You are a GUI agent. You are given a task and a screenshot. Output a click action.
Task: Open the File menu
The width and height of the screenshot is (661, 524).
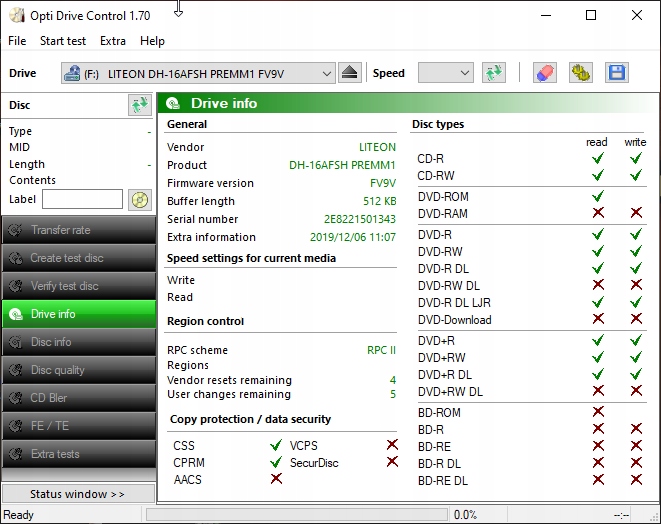(x=17, y=41)
